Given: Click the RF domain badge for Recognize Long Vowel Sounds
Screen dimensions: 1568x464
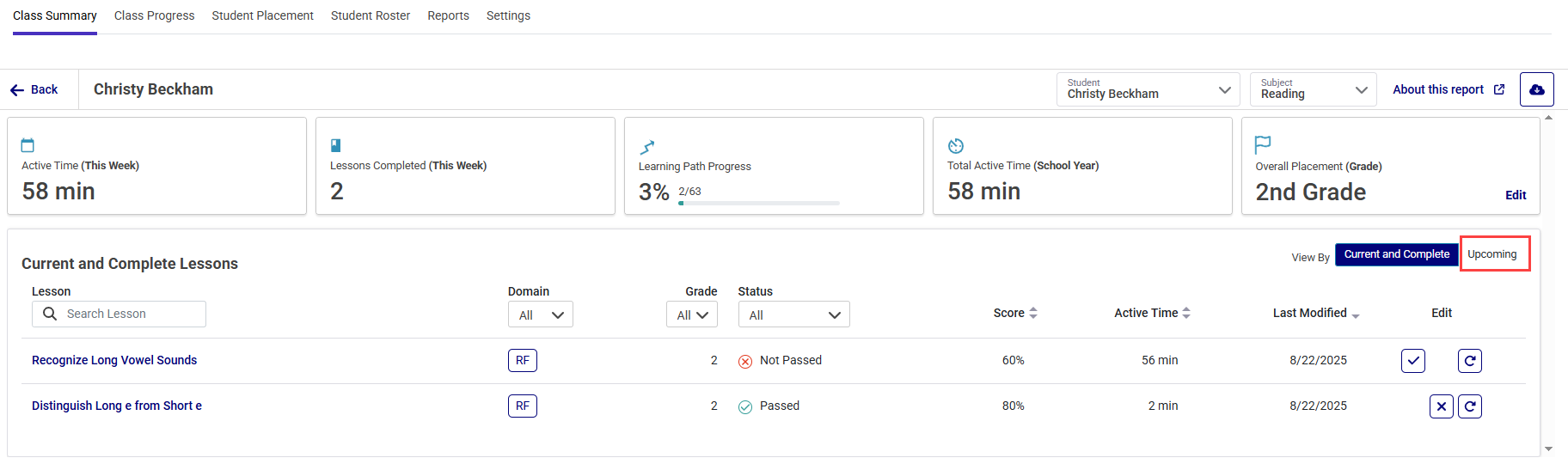Looking at the screenshot, I should (522, 361).
